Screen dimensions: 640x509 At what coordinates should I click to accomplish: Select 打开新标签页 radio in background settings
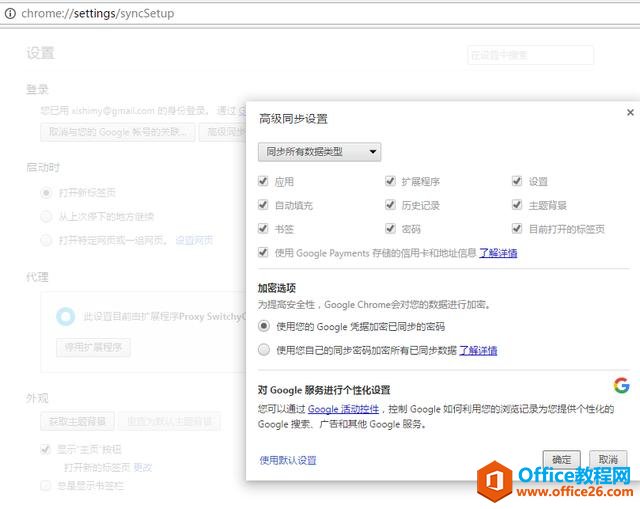click(x=46, y=193)
